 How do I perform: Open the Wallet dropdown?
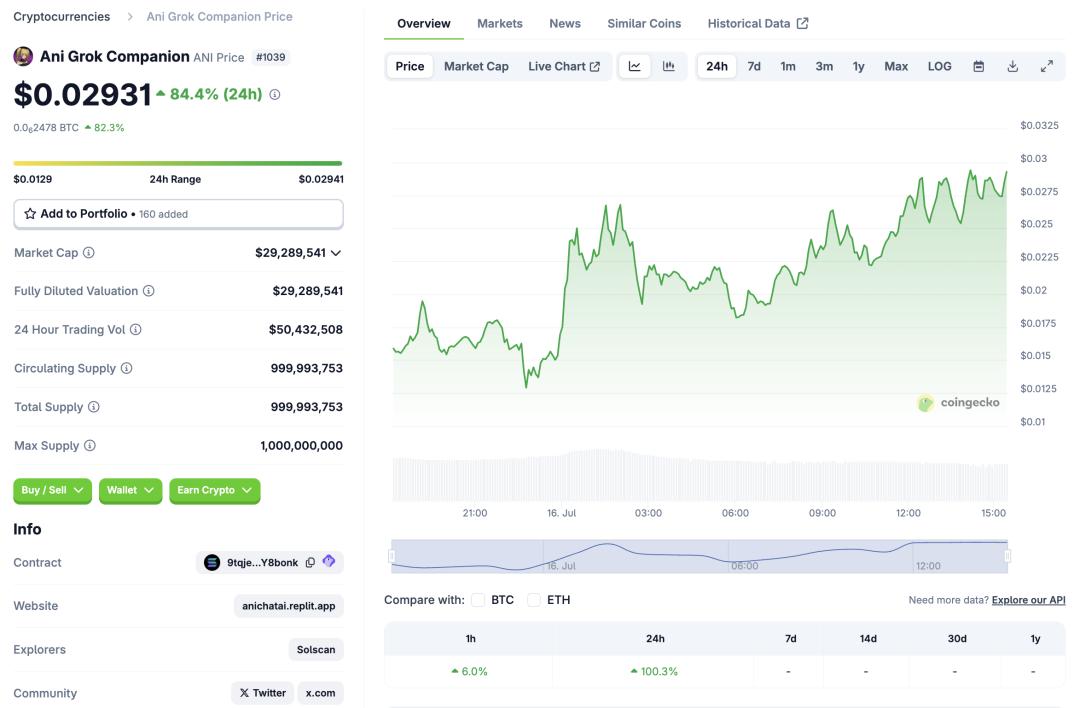[130, 490]
